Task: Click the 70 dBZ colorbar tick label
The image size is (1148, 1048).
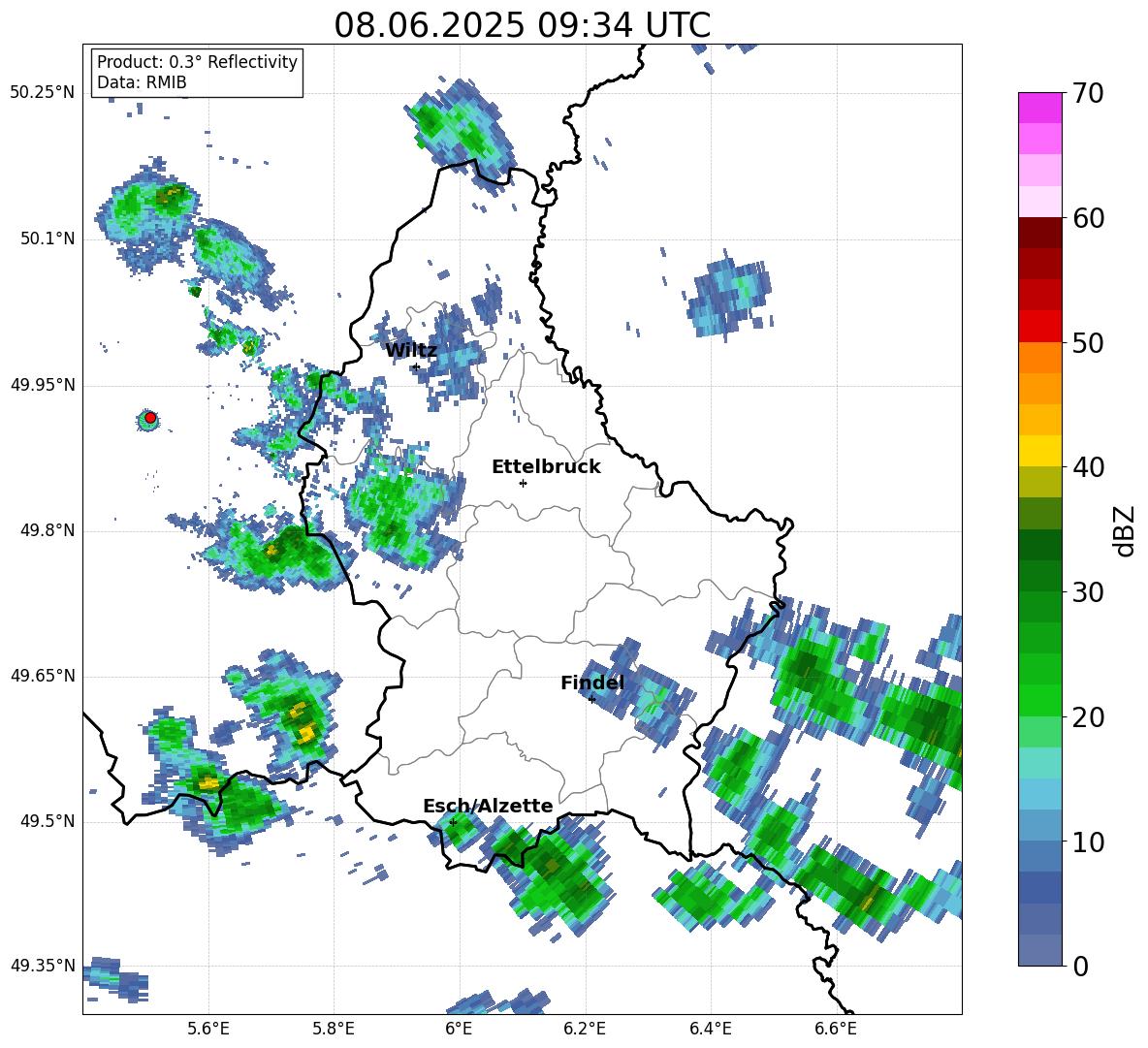Action: tap(1087, 94)
